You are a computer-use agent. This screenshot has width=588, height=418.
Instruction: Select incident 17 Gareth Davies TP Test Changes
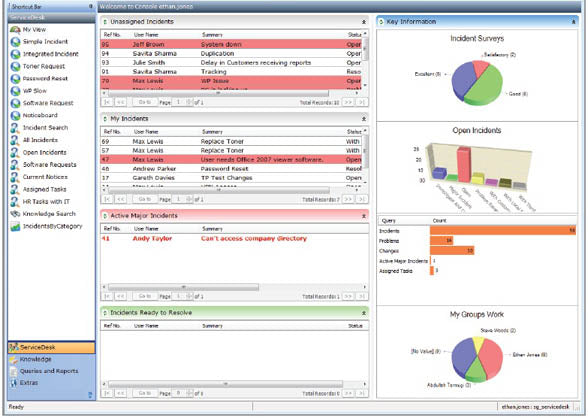pyautogui.click(x=231, y=178)
